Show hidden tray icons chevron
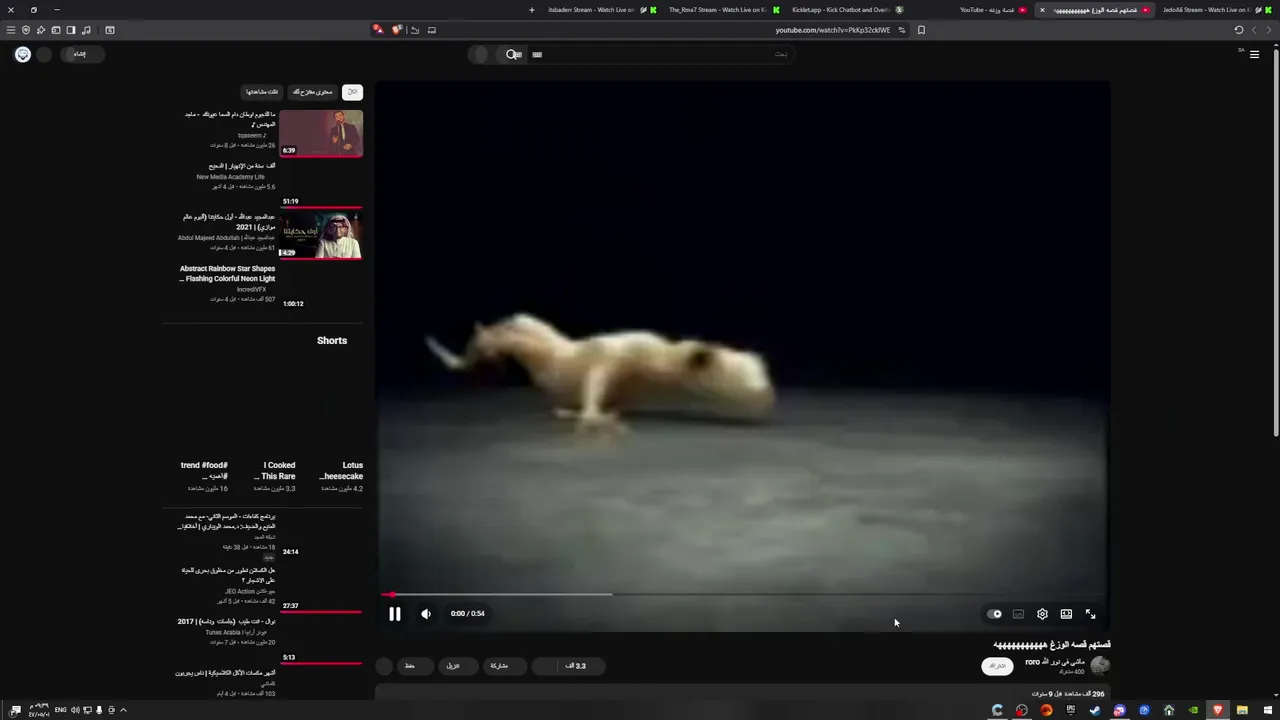This screenshot has width=1280, height=720. tap(123, 710)
